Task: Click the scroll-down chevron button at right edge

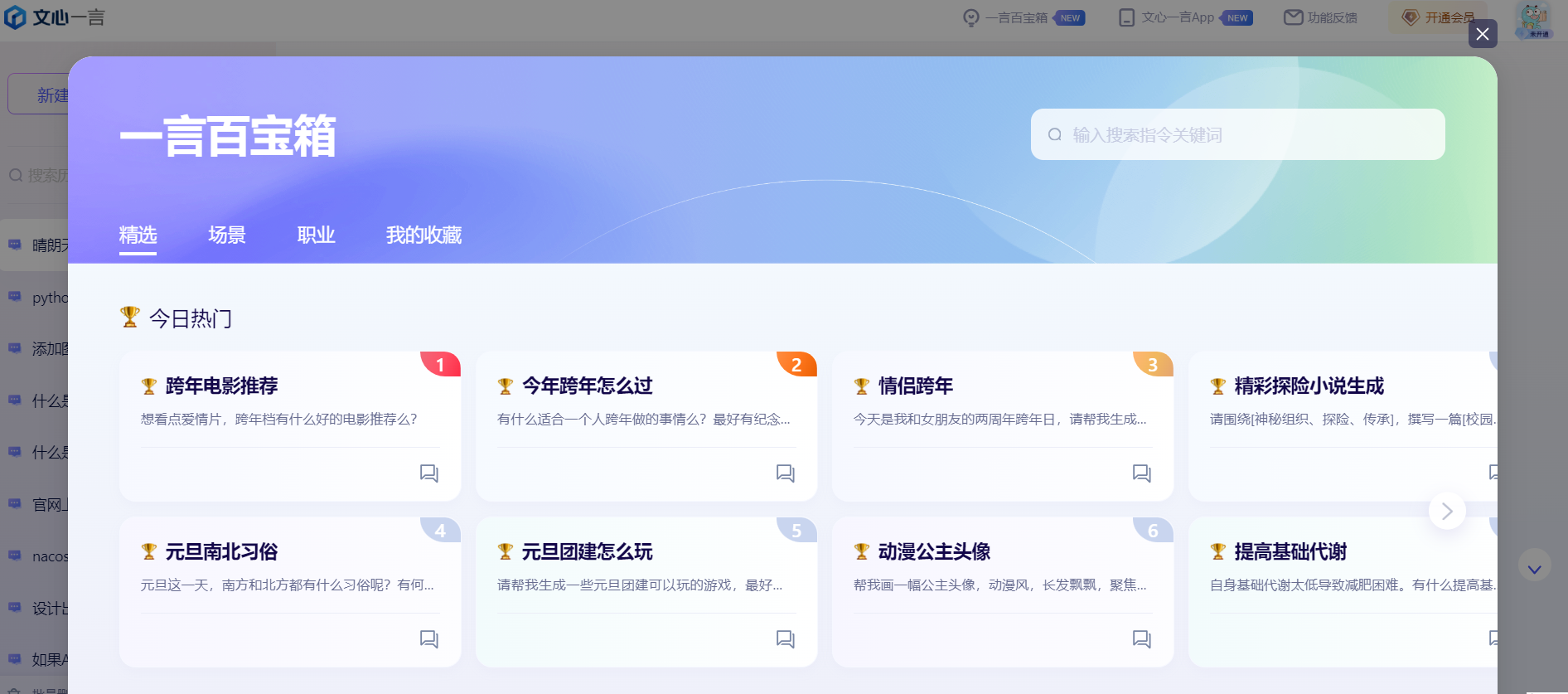Action: click(x=1534, y=565)
